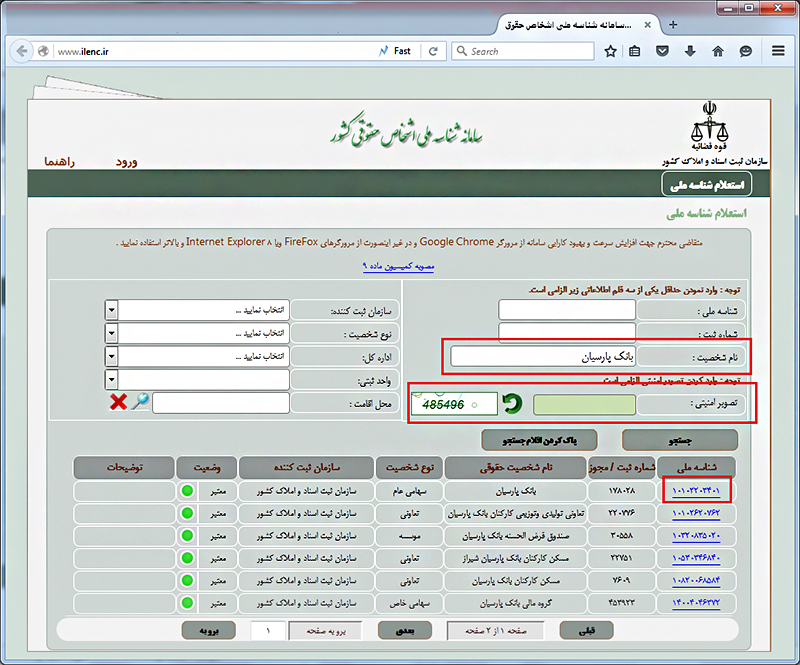Click the پاک کردن اقلام جستجو button
The height and width of the screenshot is (665, 800).
539,440
